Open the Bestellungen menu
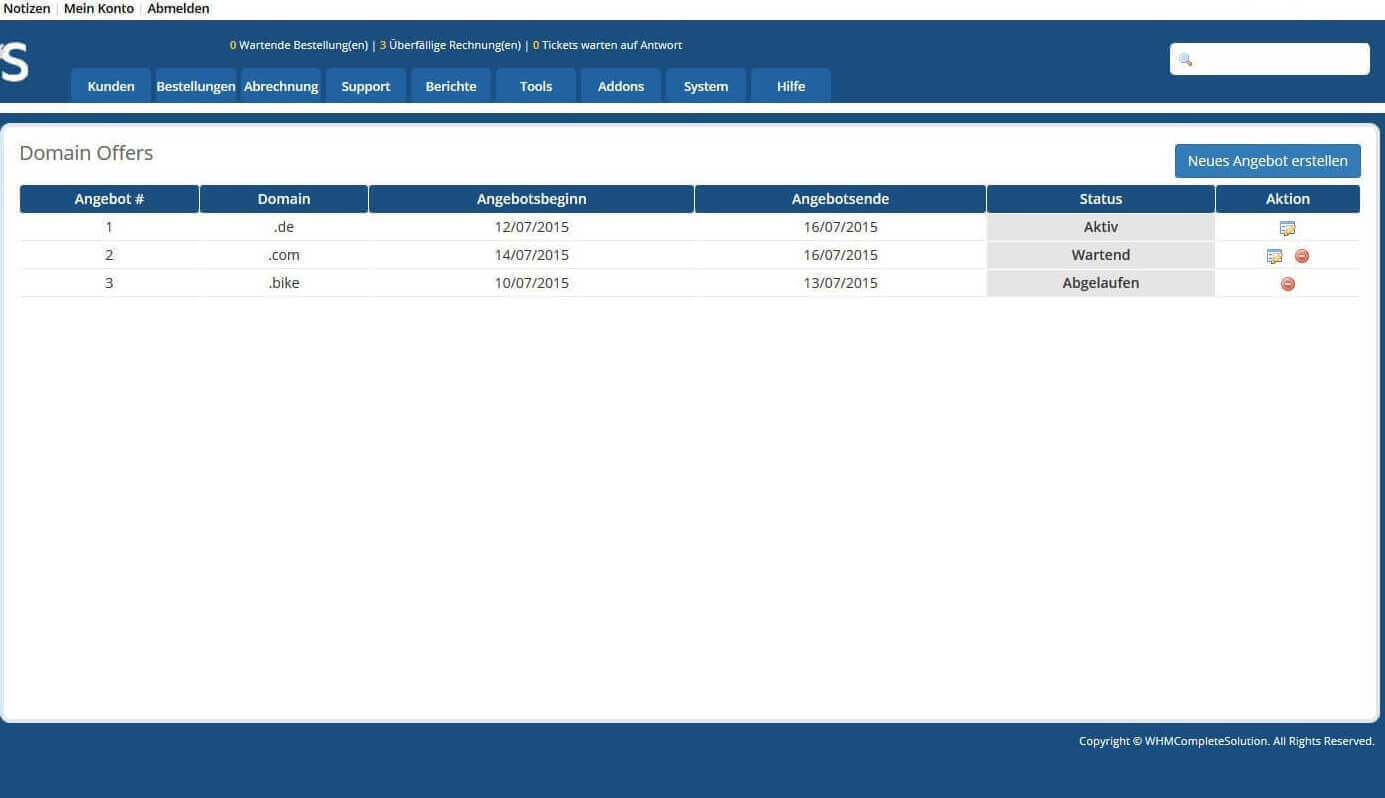 click(196, 86)
